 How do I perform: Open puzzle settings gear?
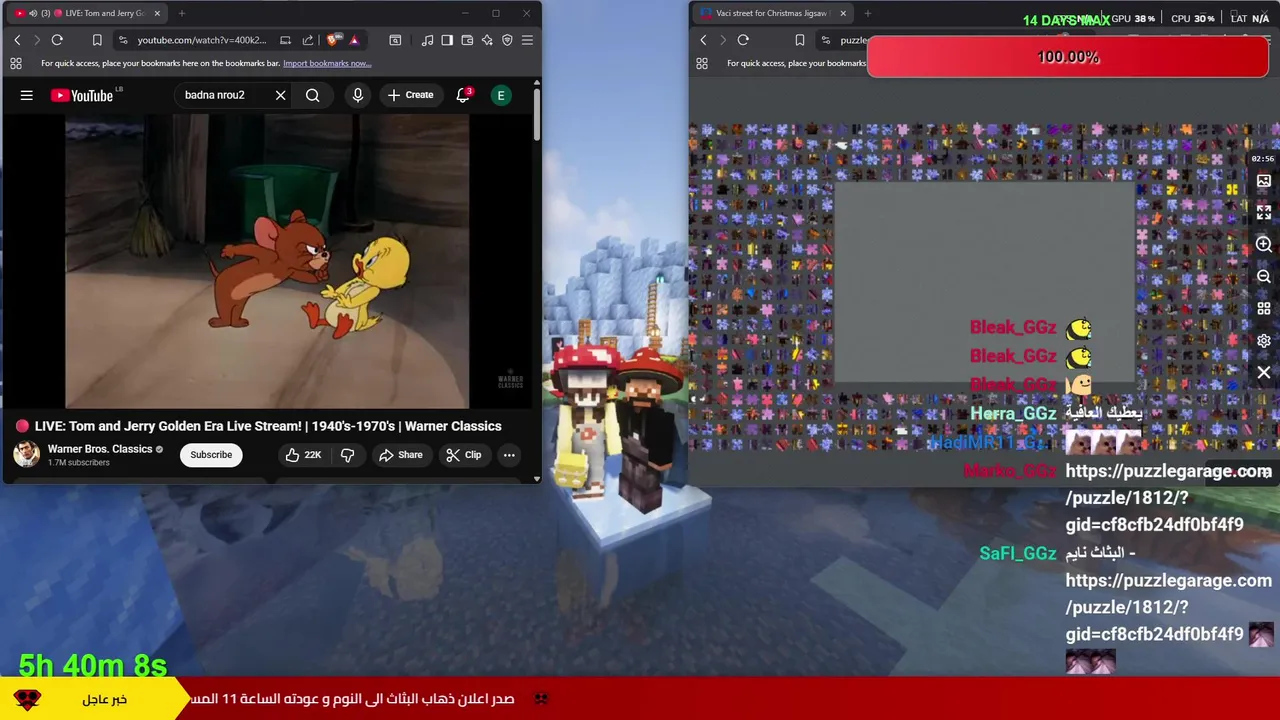pyautogui.click(x=1264, y=341)
